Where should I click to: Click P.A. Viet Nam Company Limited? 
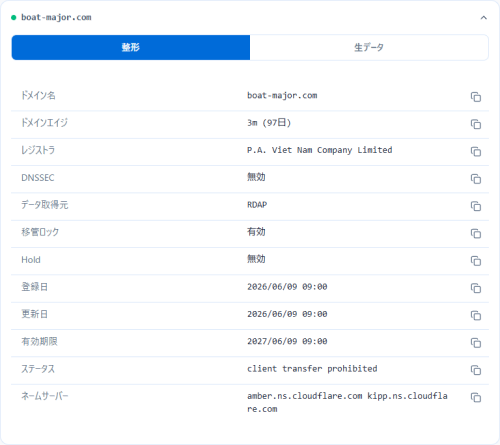tap(319, 150)
